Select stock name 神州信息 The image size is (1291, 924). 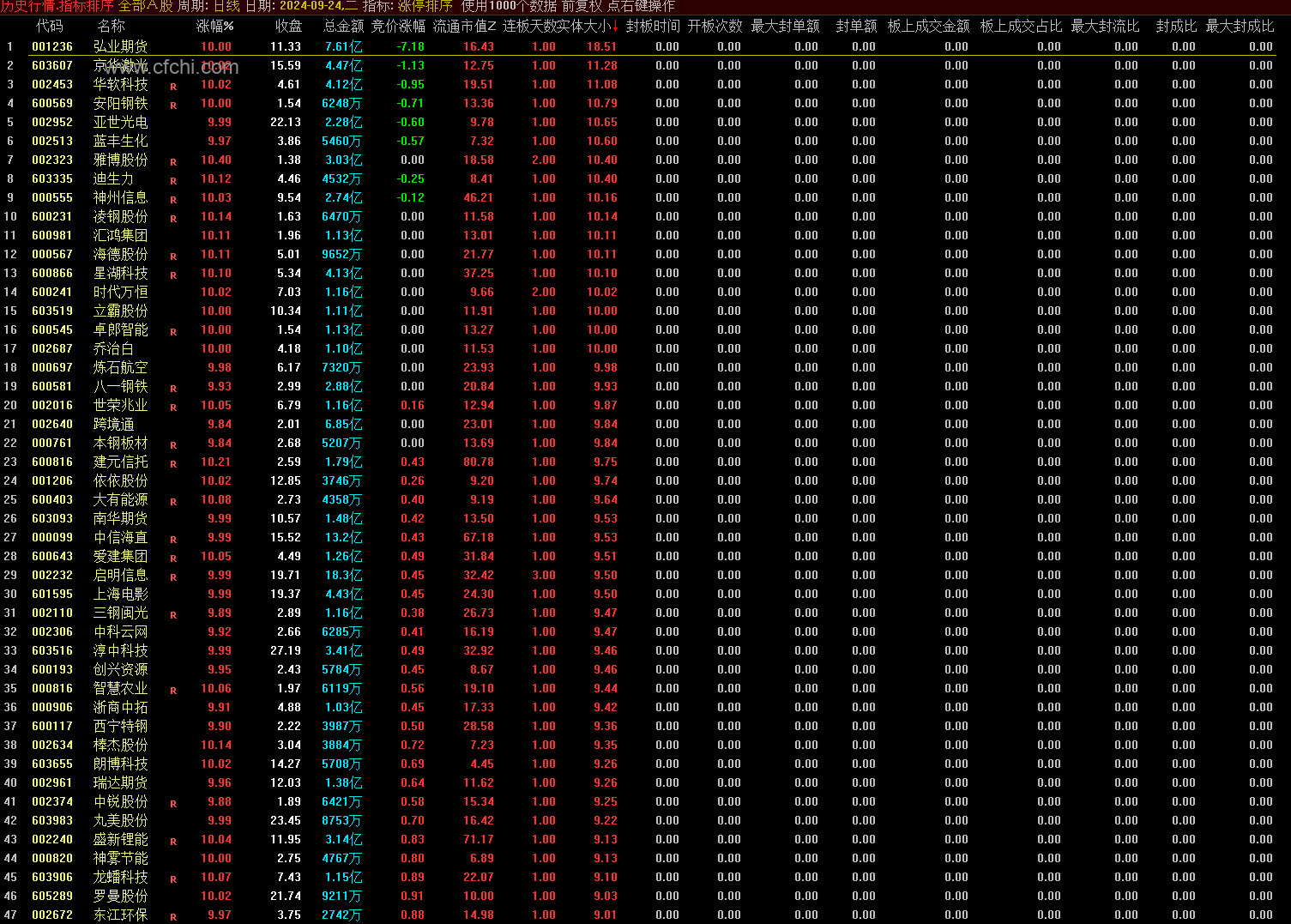[x=121, y=197]
